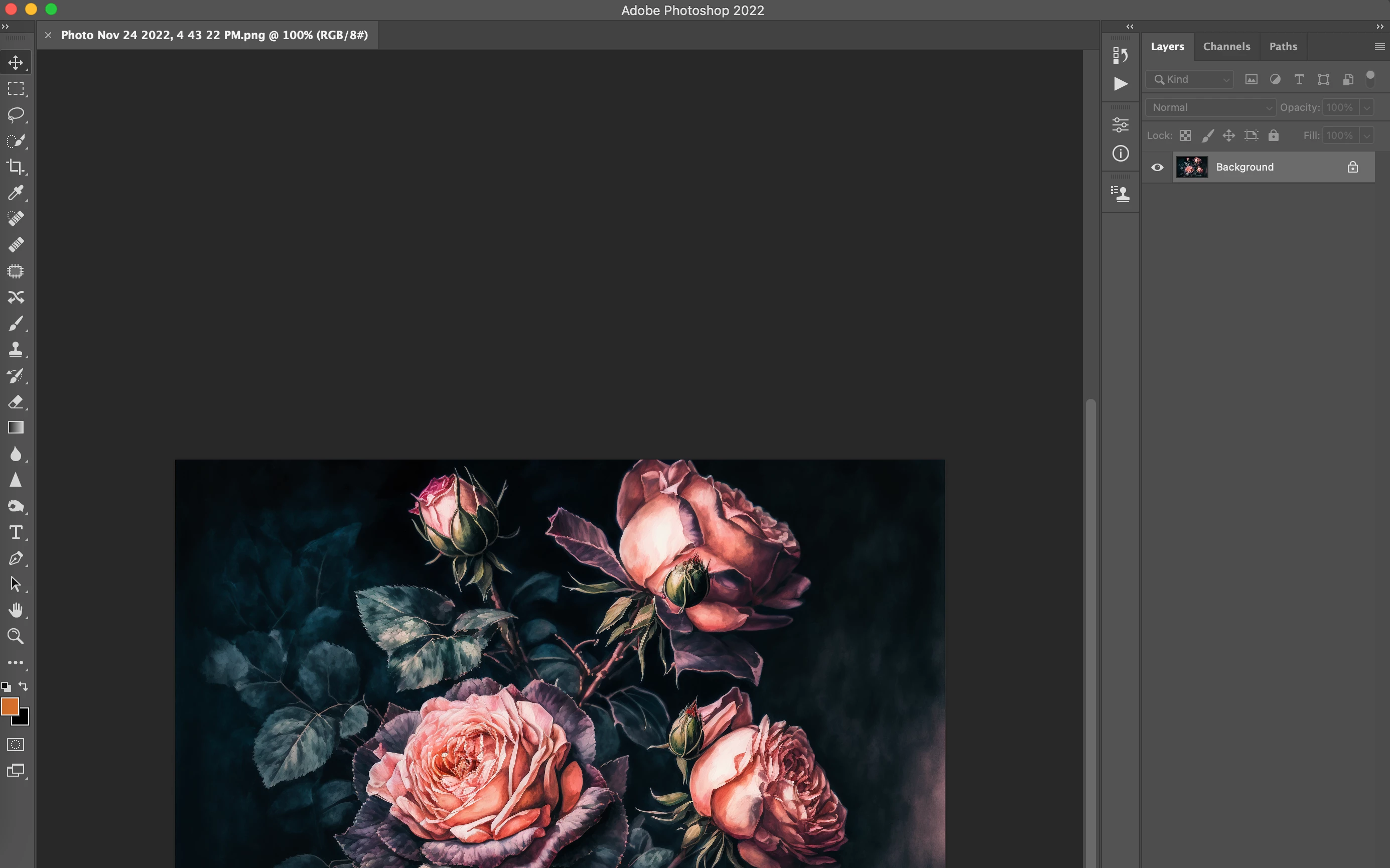Select the Crop tool
The width and height of the screenshot is (1390, 868).
16,167
